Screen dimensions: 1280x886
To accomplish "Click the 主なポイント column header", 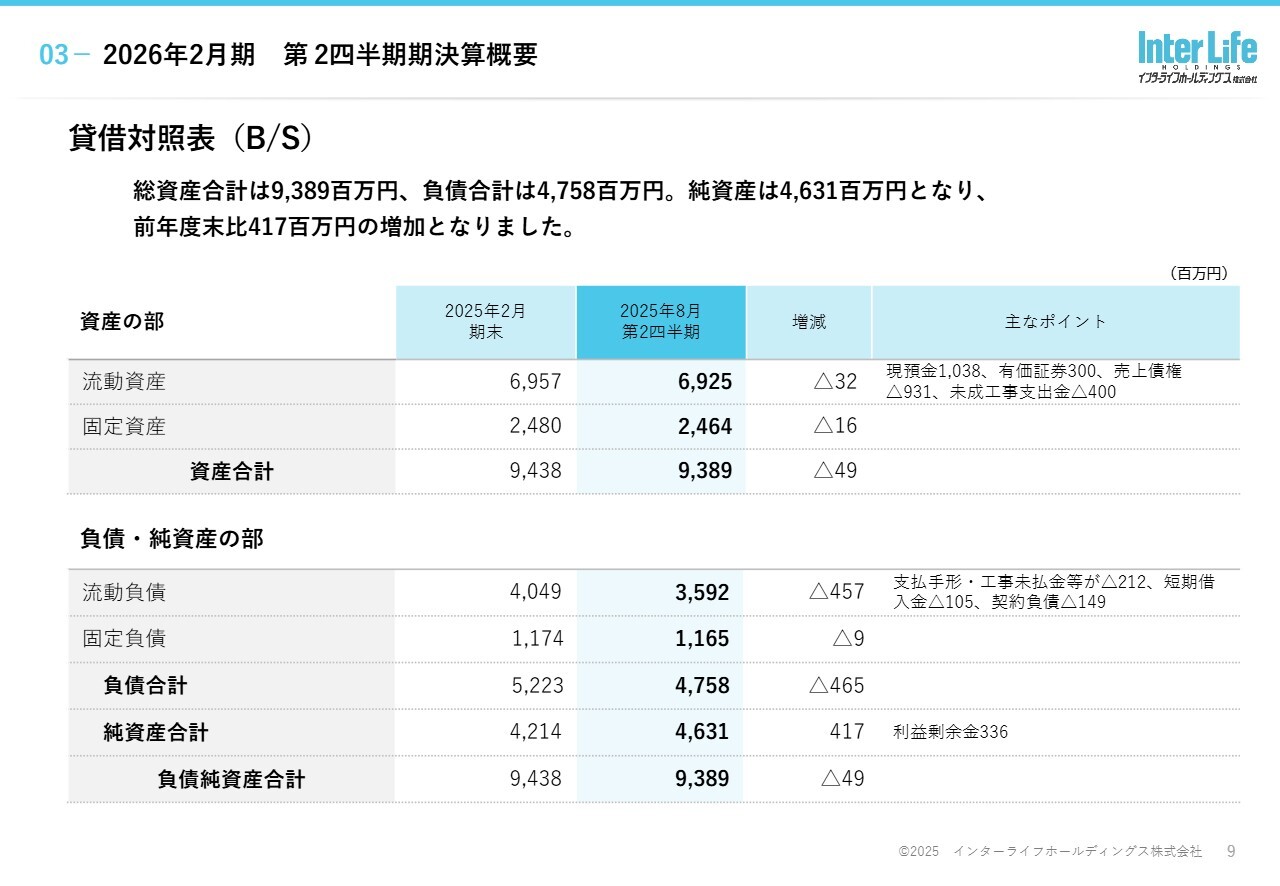I will click(x=1055, y=322).
